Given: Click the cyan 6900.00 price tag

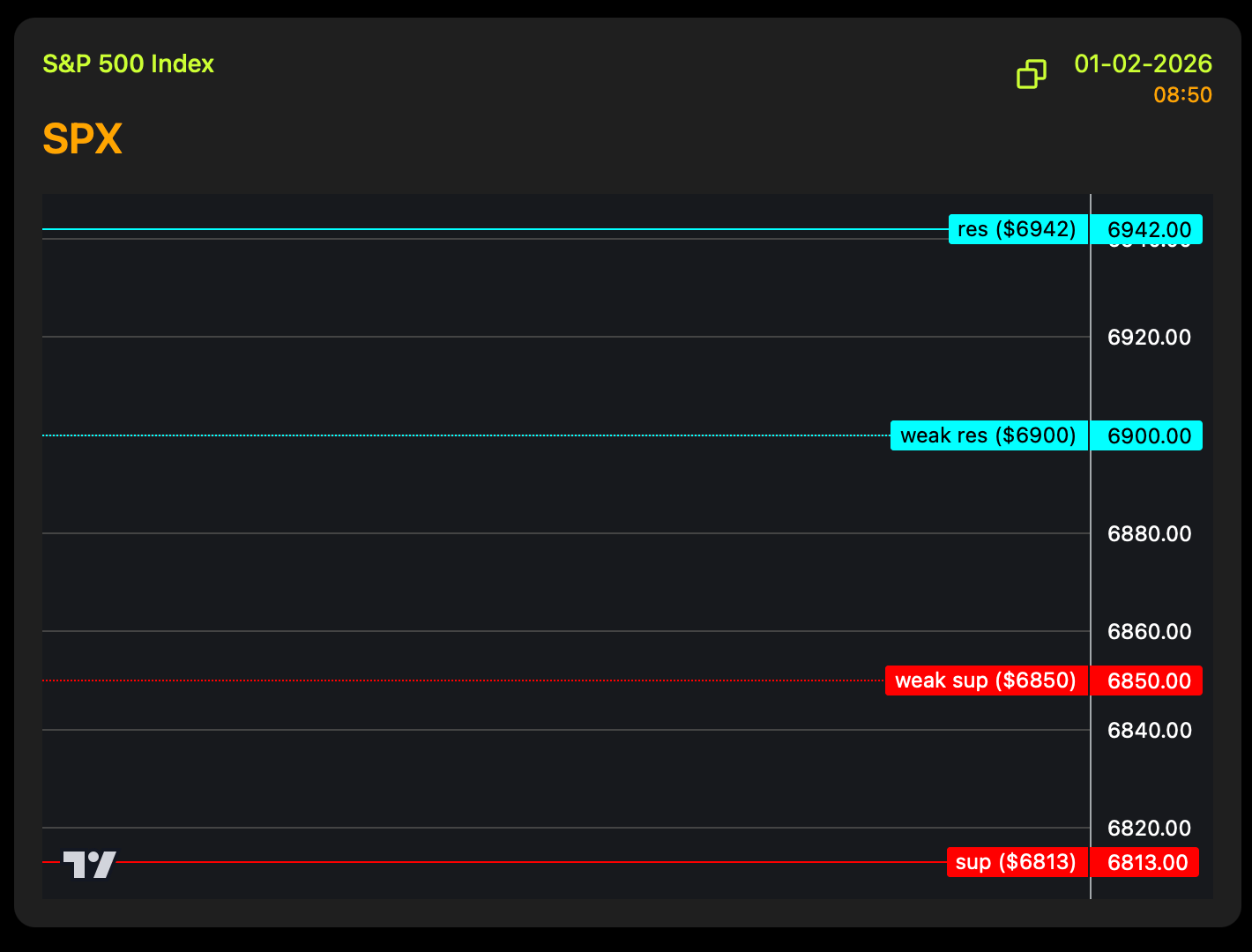Looking at the screenshot, I should tap(1147, 435).
